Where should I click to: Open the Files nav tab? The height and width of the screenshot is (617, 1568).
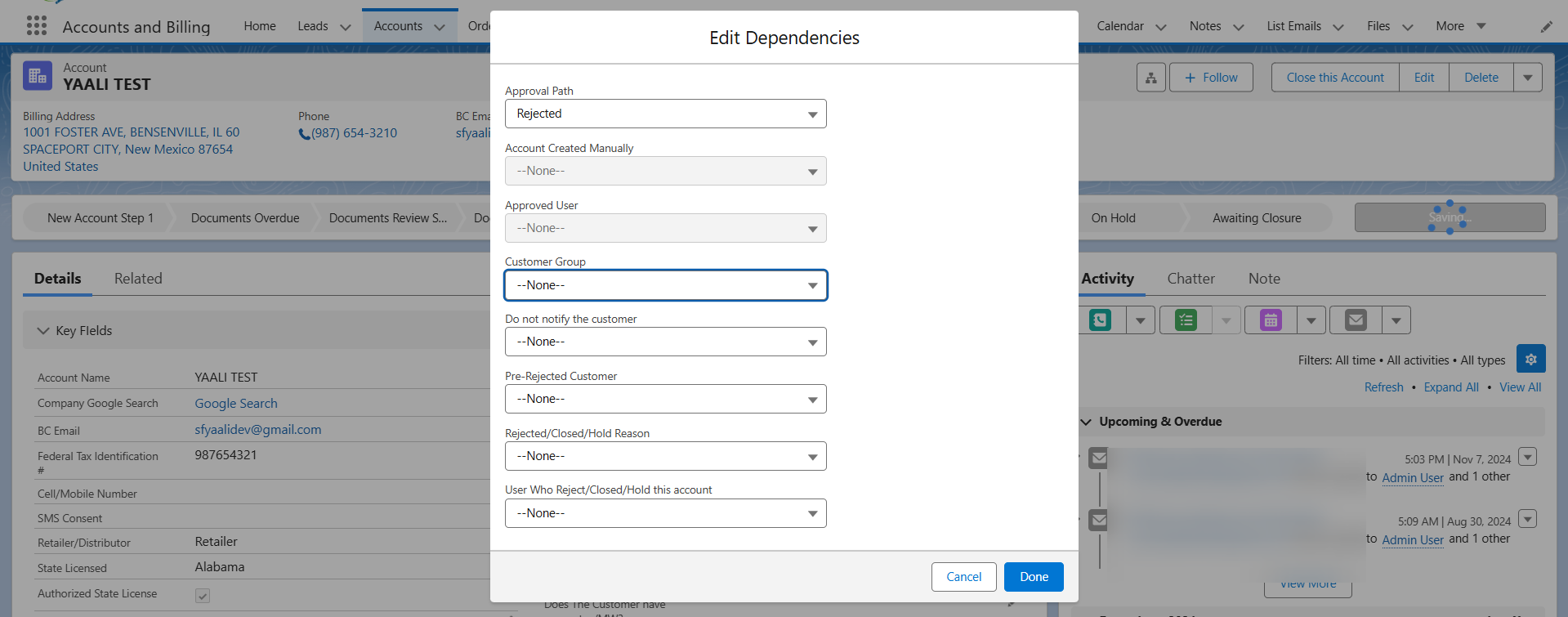click(x=1378, y=26)
